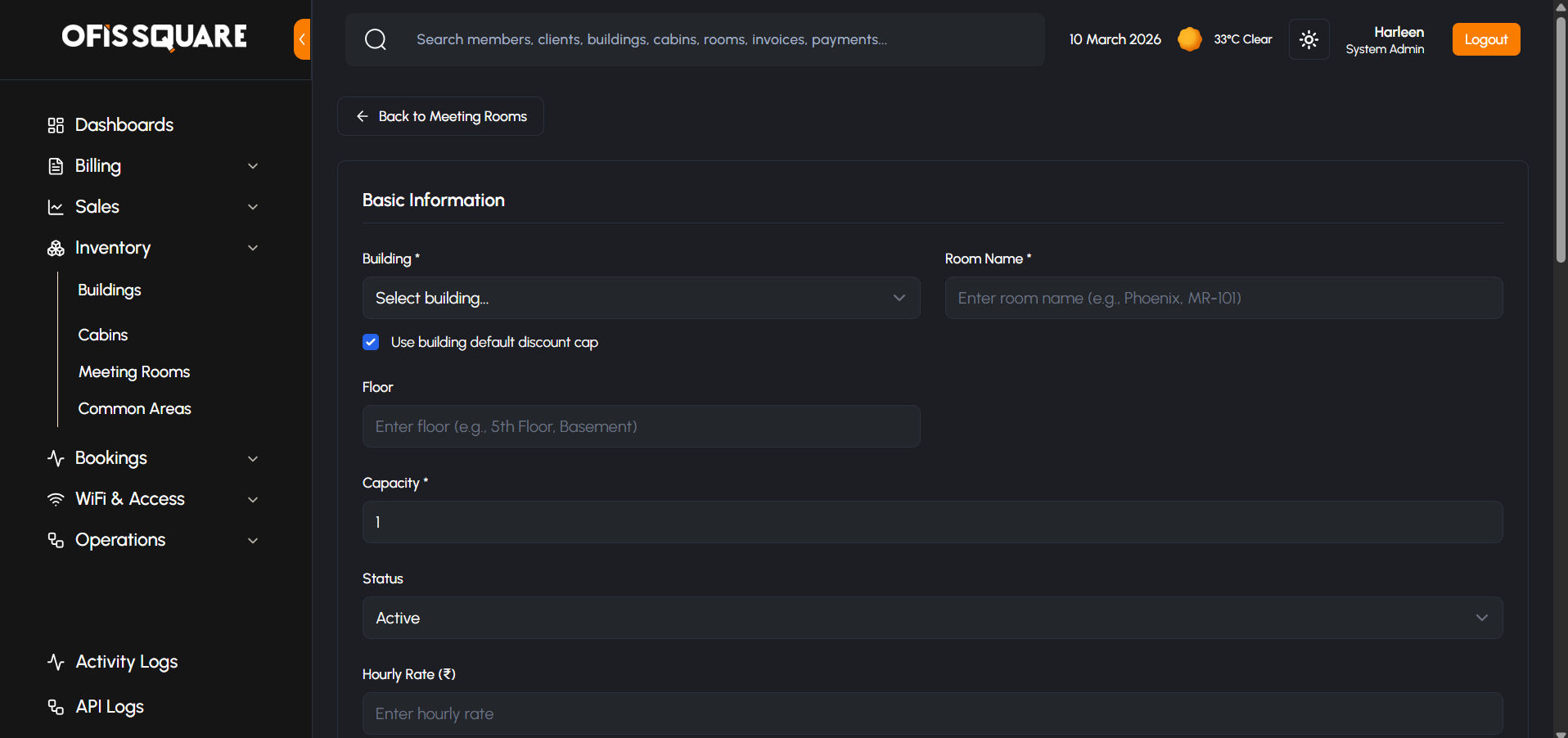Image resolution: width=1568 pixels, height=738 pixels.
Task: Collapse the sidebar with orange arrow
Action: [302, 39]
